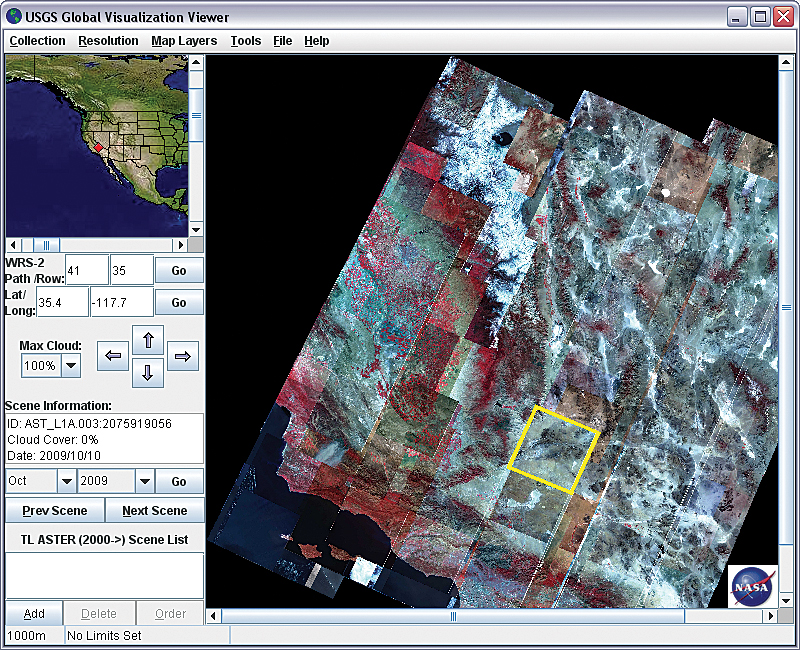Screen dimensions: 800x650
Task: Click the image viewer scroll right arrow
Action: (x=770, y=616)
